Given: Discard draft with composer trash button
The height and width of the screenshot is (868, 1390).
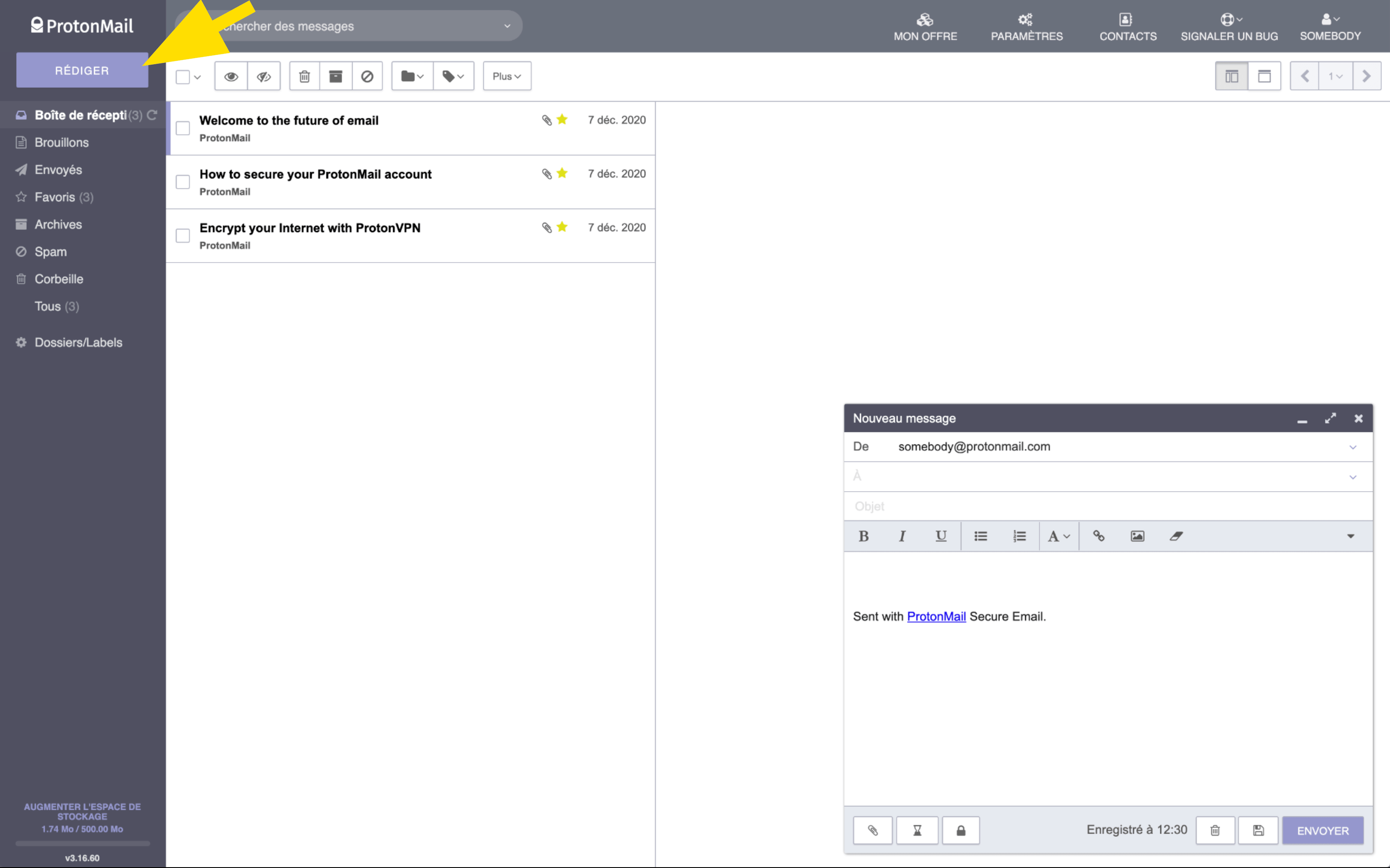Looking at the screenshot, I should (x=1215, y=830).
